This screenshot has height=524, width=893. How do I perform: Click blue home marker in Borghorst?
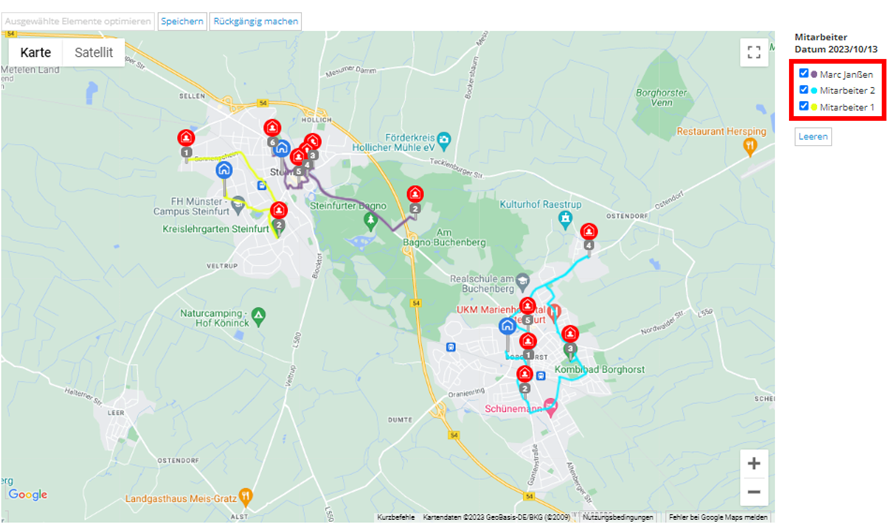click(x=507, y=326)
